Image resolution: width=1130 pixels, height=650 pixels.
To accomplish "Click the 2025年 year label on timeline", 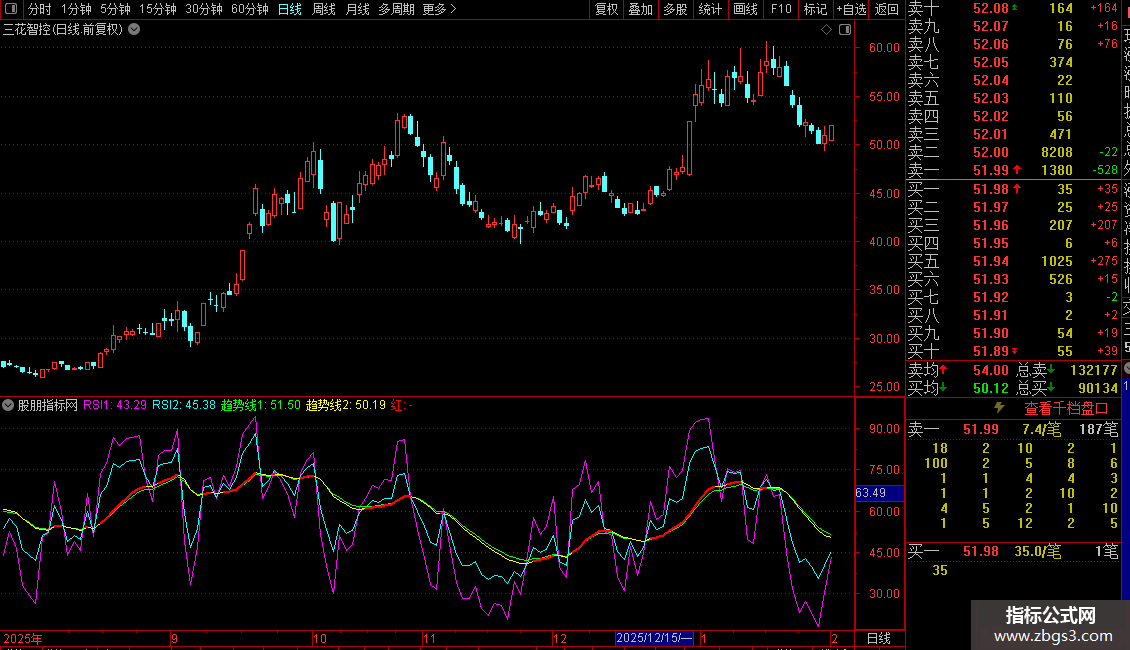I will pyautogui.click(x=23, y=638).
